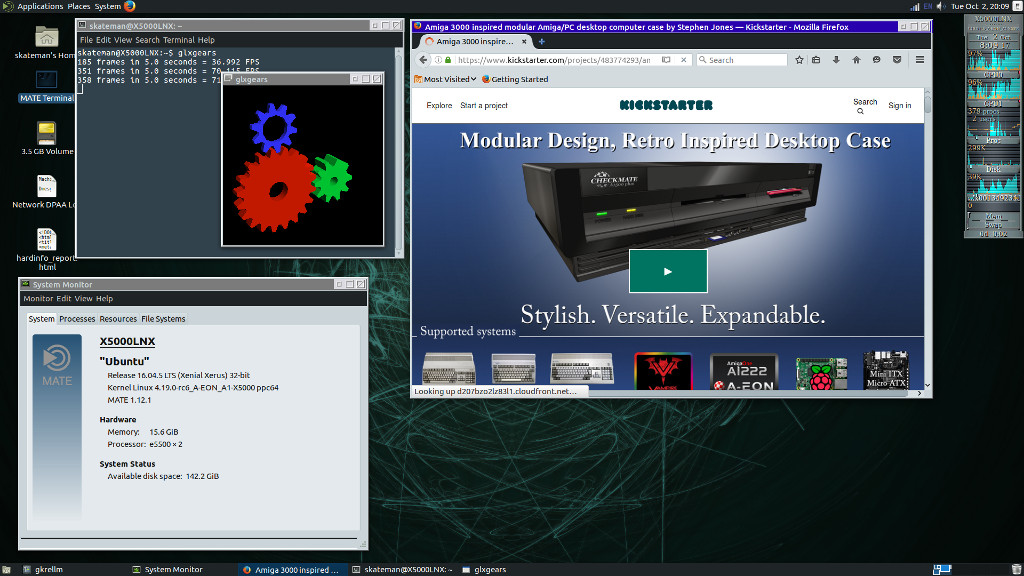Image resolution: width=1024 pixels, height=576 pixels.
Task: Show Firefox bookmarks list icon
Action: tap(816, 59)
